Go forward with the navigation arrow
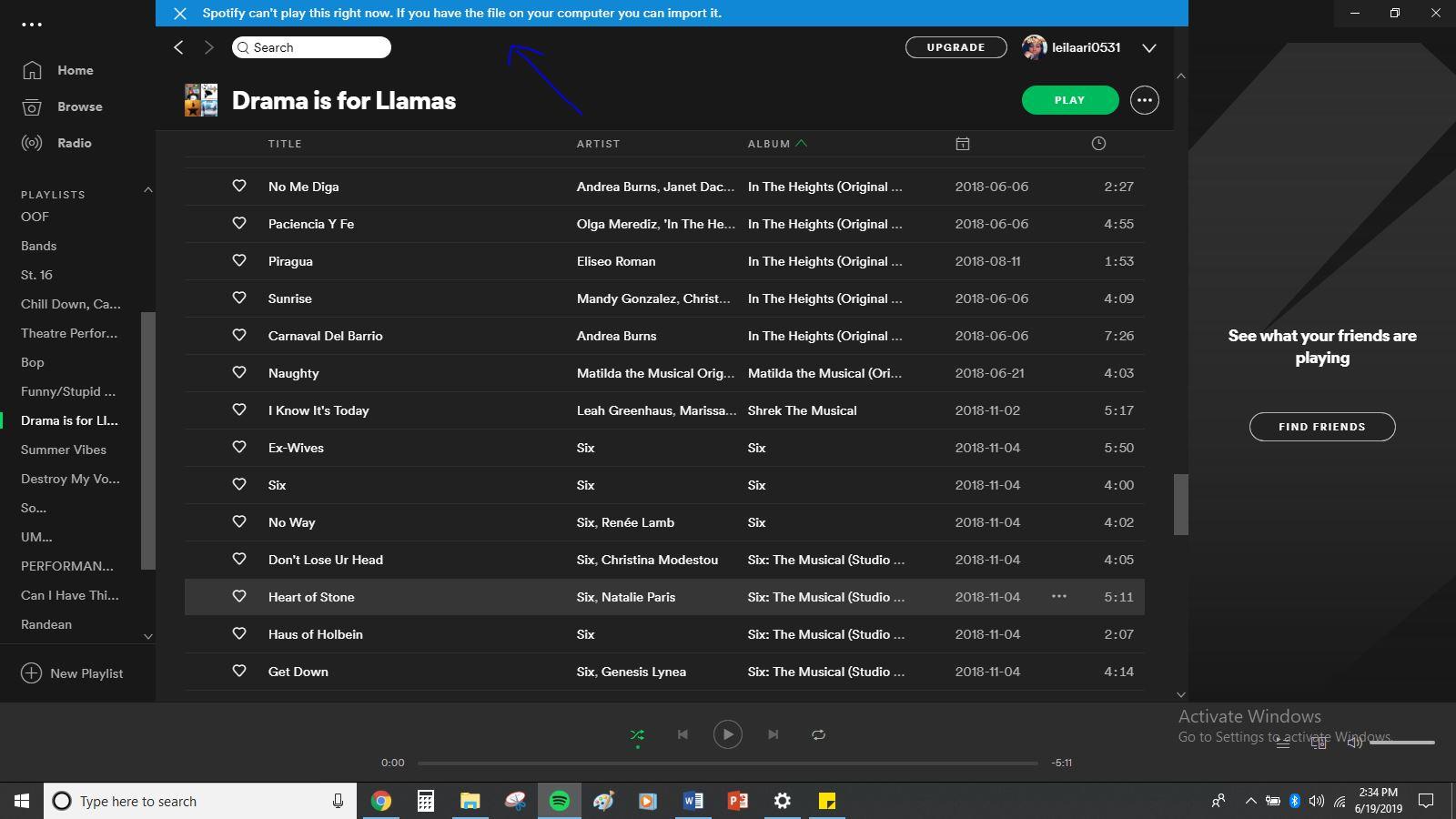This screenshot has height=819, width=1456. [x=209, y=47]
